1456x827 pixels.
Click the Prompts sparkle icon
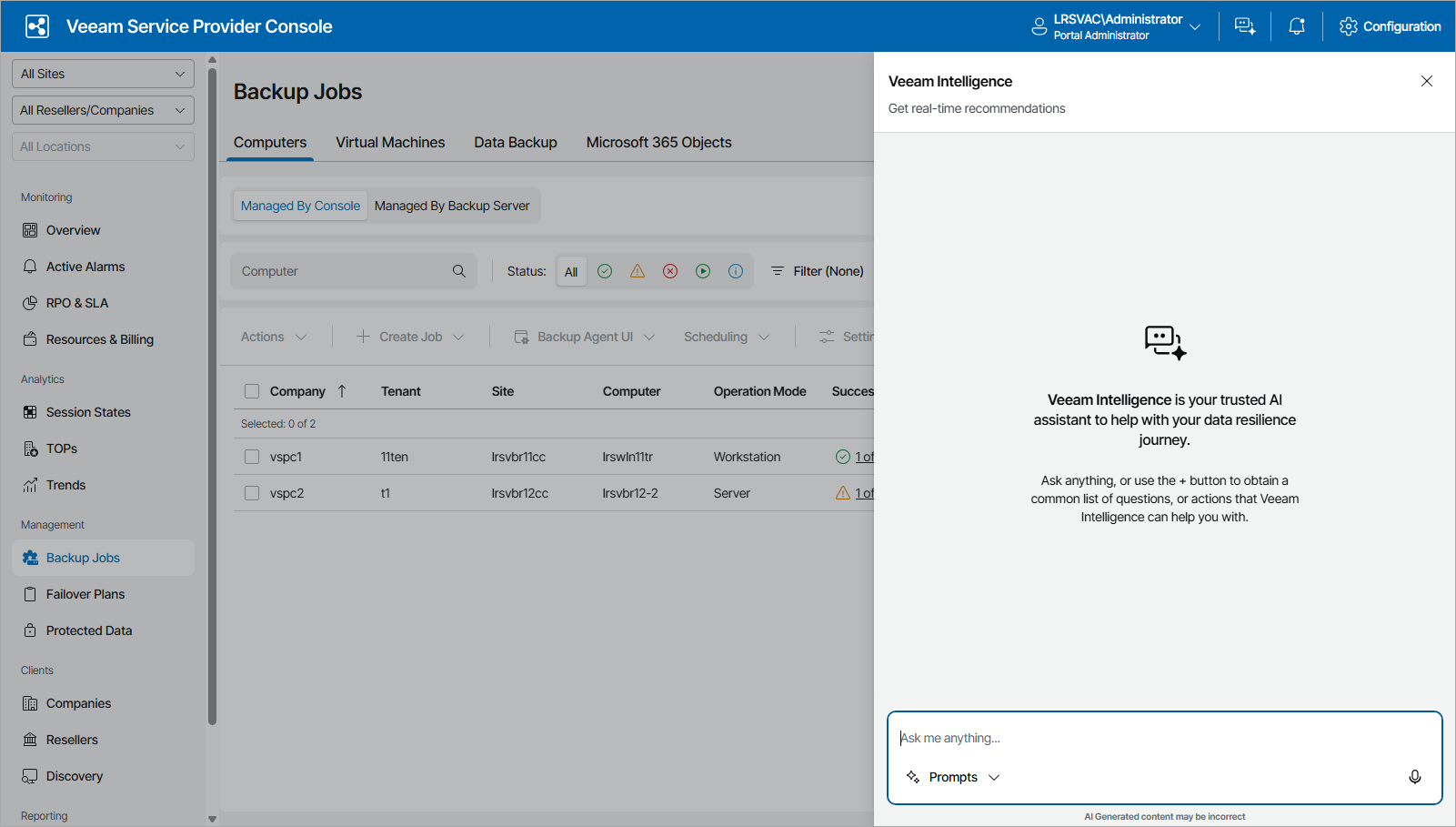(913, 777)
